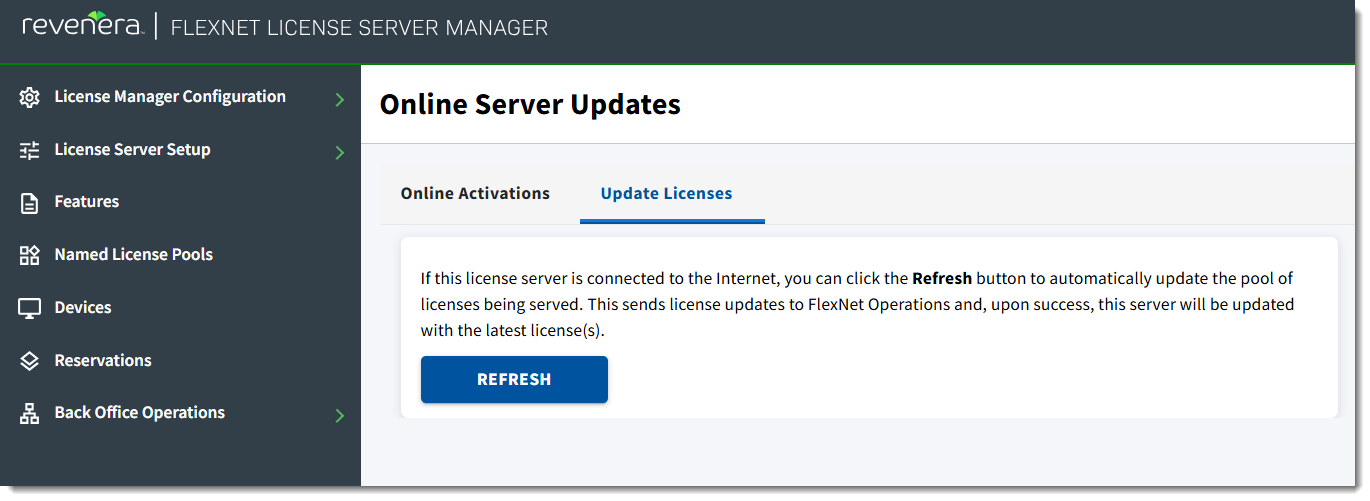Expand License Manager Configuration chevron arrow

340,100
